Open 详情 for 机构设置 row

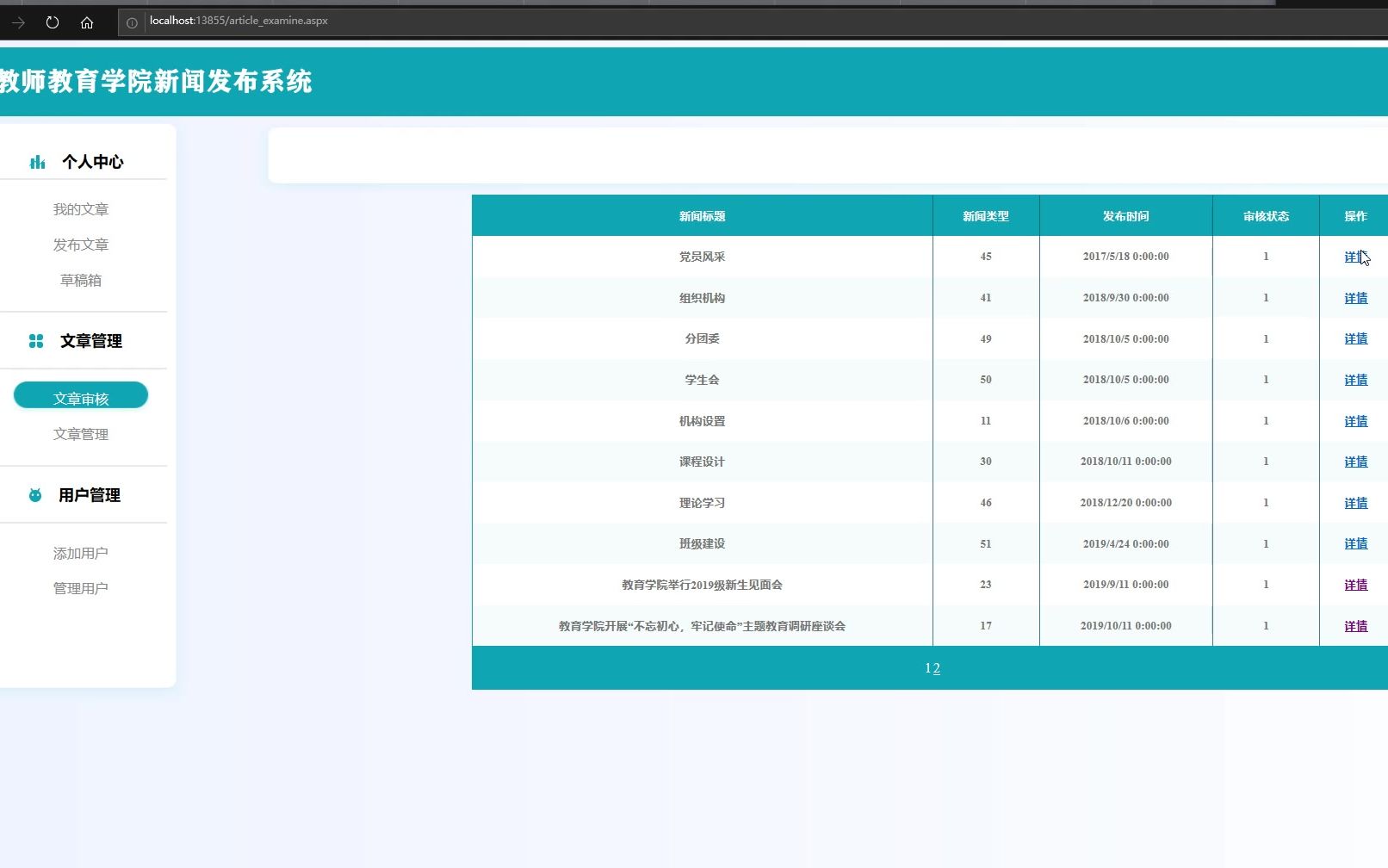(x=1355, y=421)
